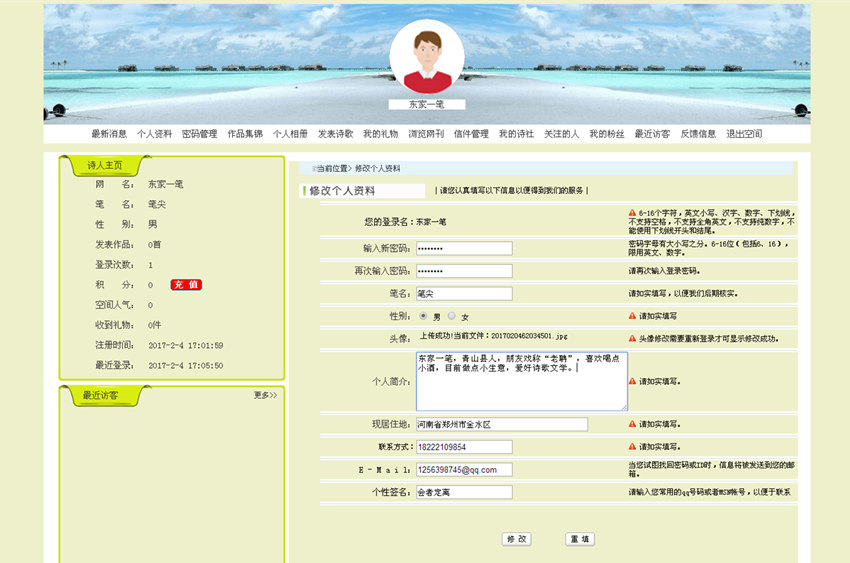This screenshot has width=850, height=563.
Task: Click the user avatar picture
Action: click(x=427, y=58)
